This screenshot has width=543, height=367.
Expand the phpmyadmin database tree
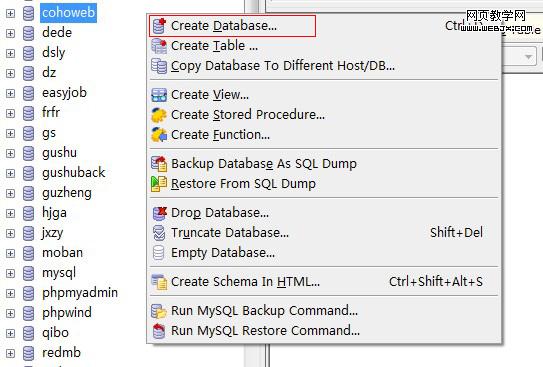(x=10, y=294)
